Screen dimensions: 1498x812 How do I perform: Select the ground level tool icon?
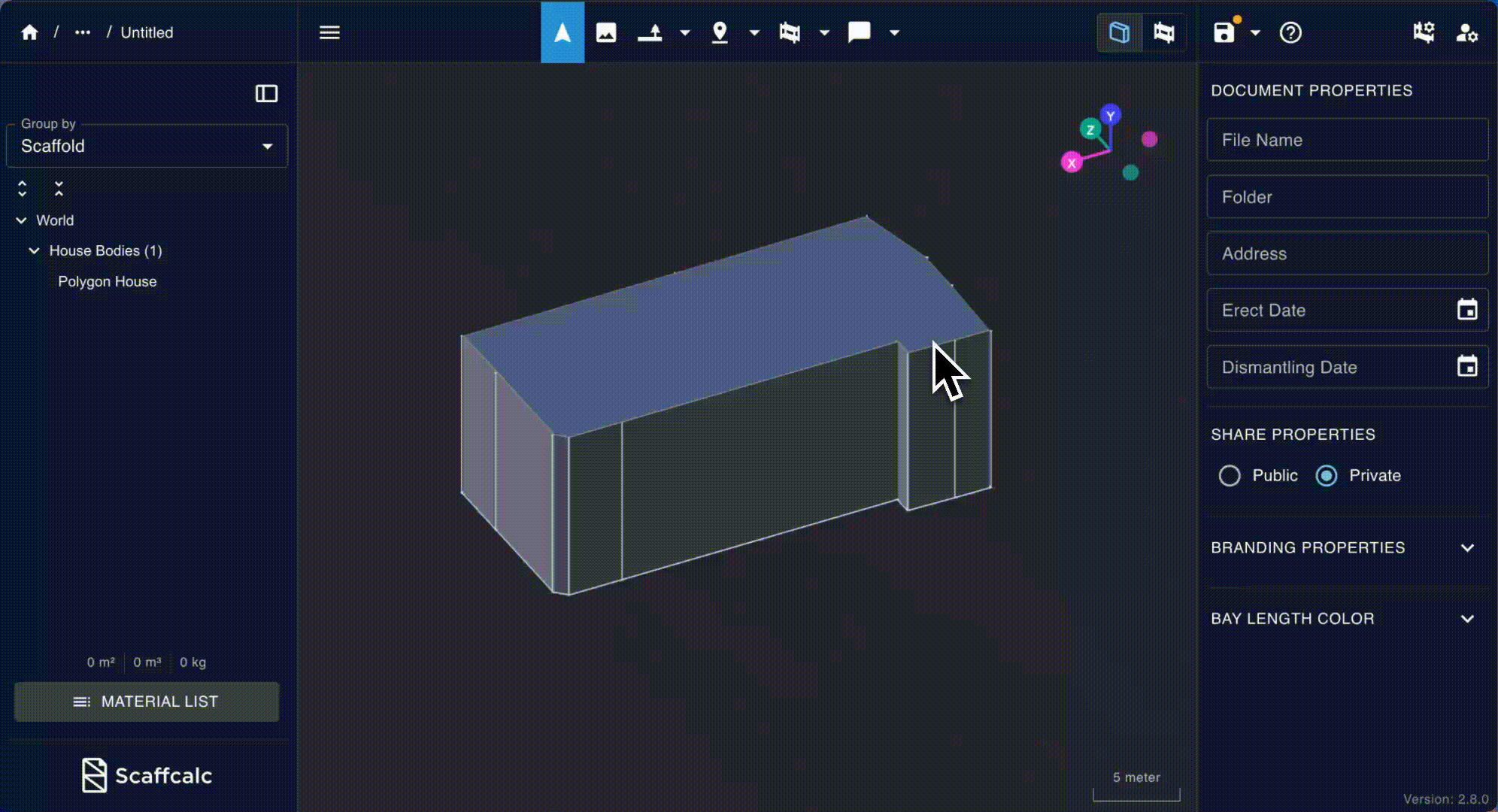pyautogui.click(x=650, y=32)
